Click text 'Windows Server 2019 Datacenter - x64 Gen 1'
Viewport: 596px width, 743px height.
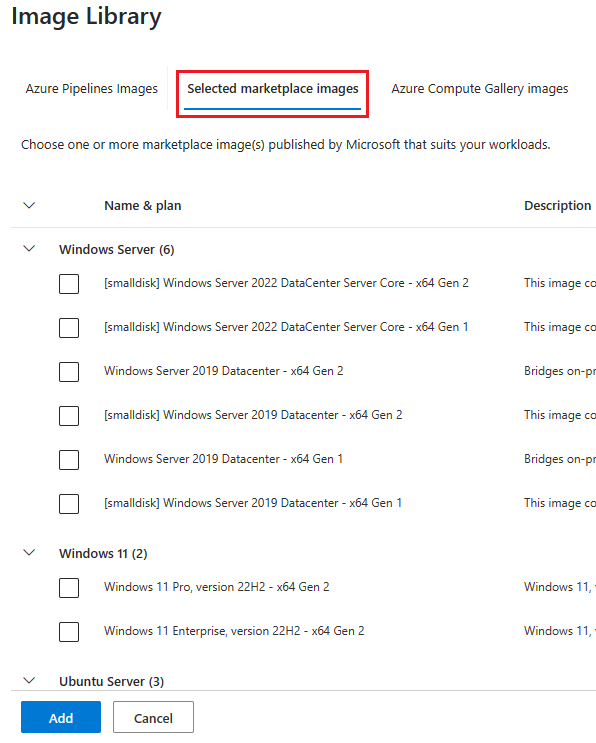pyautogui.click(x=224, y=459)
